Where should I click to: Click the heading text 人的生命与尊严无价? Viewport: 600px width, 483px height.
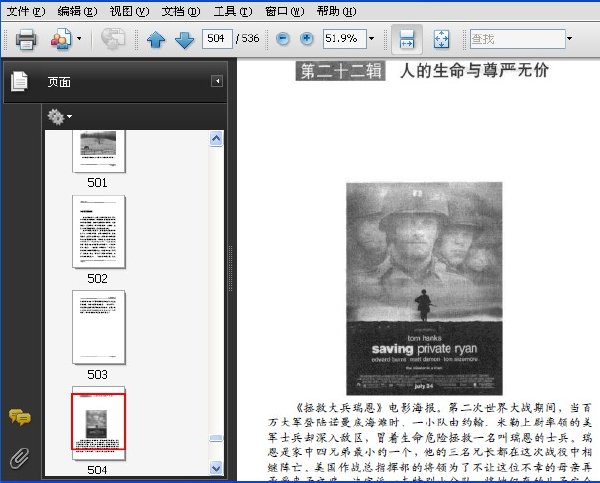click(474, 71)
